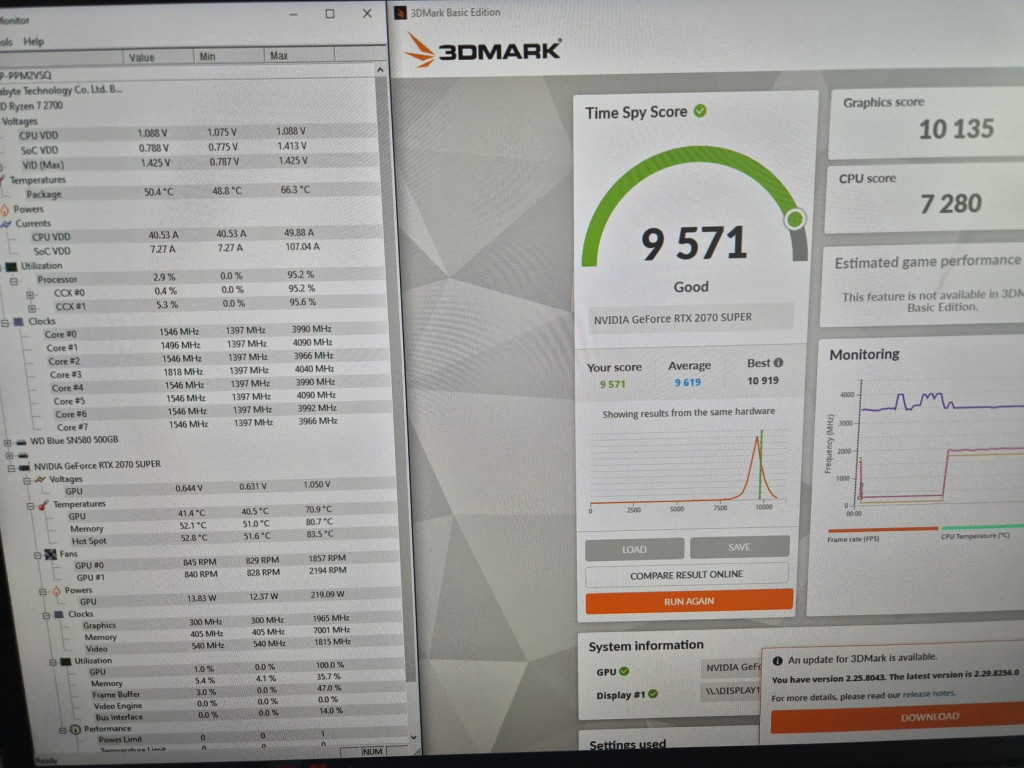Click COMPARE RESULT ONLINE
The width and height of the screenshot is (1024, 768).
686,575
